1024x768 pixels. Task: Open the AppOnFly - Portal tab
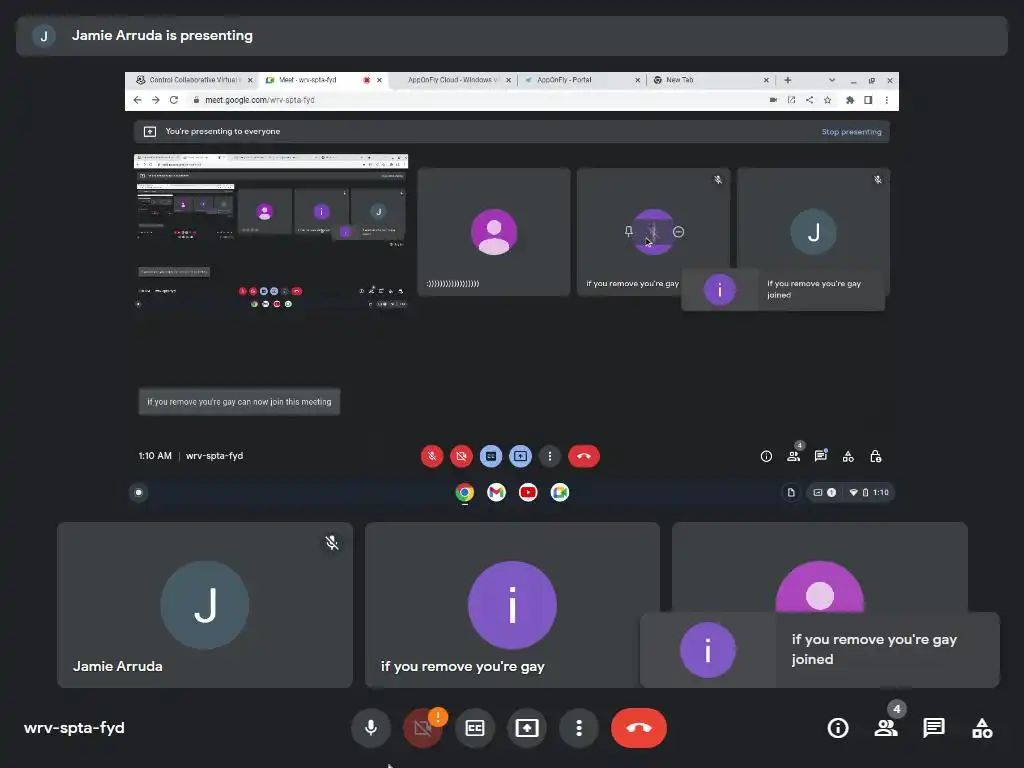click(564, 80)
